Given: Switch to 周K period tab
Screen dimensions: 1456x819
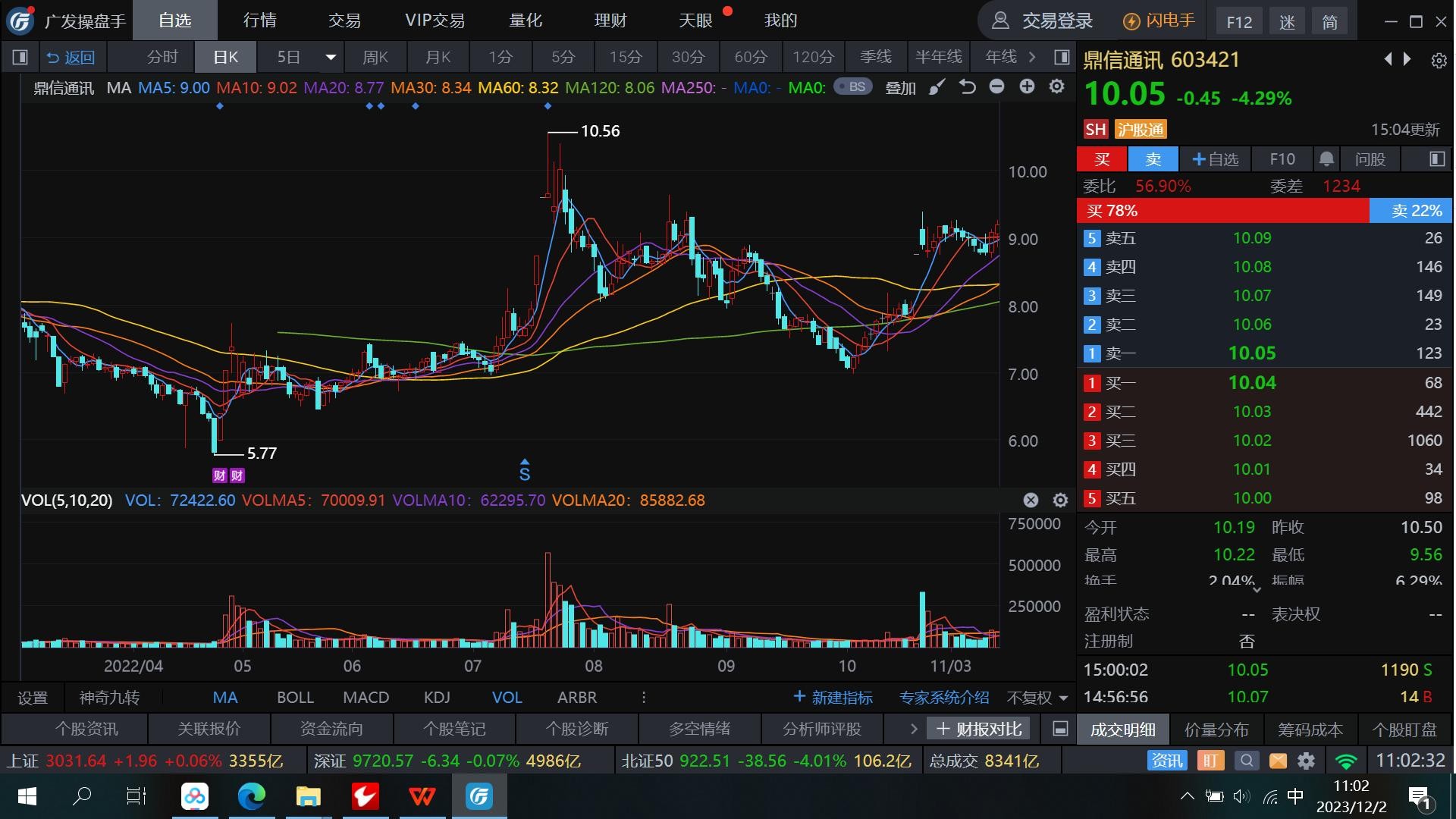Looking at the screenshot, I should (375, 57).
